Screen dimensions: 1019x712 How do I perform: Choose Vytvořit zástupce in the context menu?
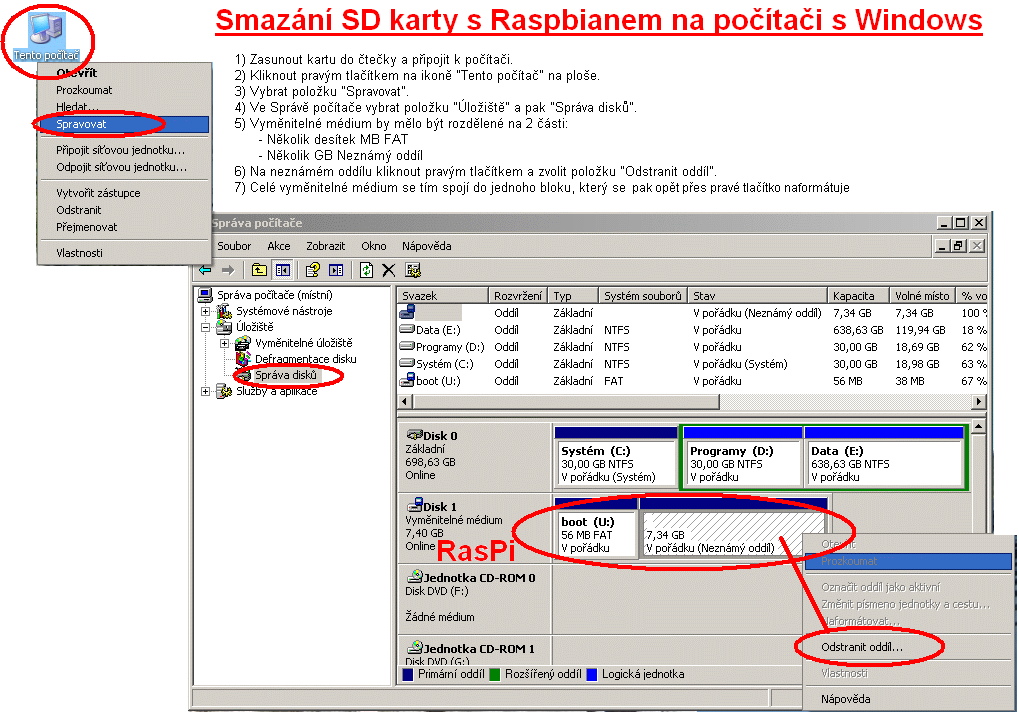tap(123, 193)
